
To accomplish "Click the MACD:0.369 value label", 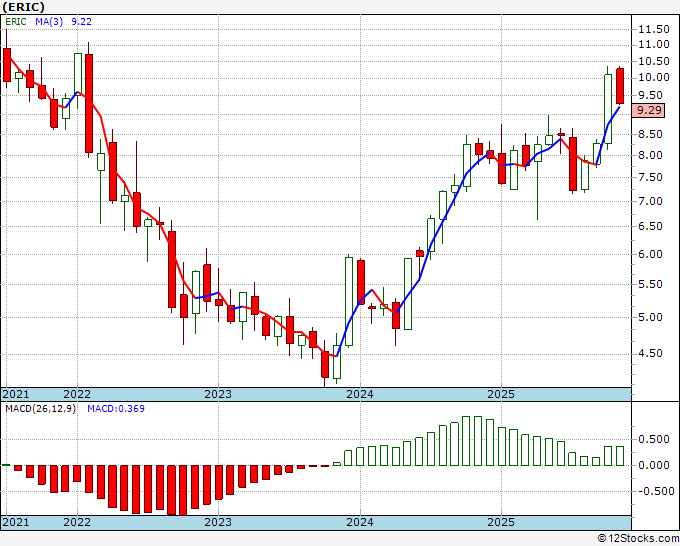I will (116, 409).
